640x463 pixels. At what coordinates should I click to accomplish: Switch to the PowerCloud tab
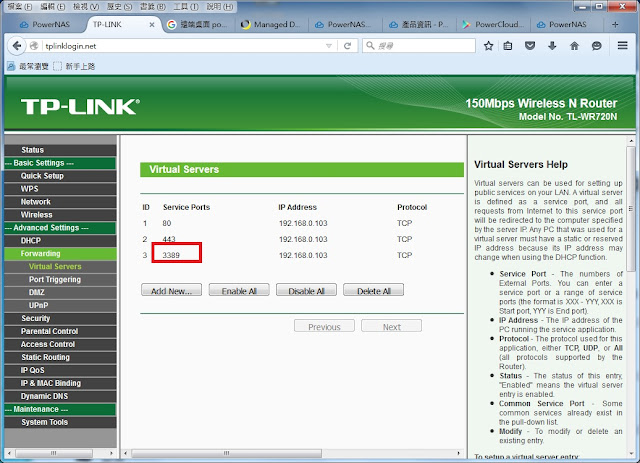click(x=493, y=24)
